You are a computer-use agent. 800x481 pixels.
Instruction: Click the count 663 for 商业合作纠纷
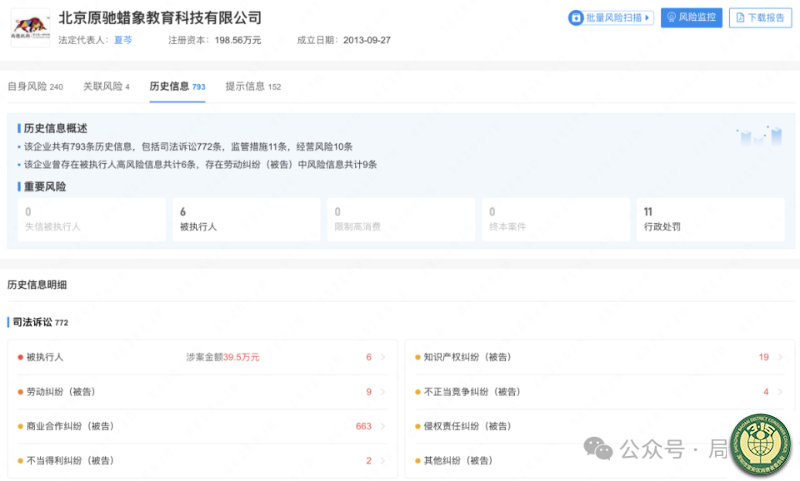click(x=363, y=426)
